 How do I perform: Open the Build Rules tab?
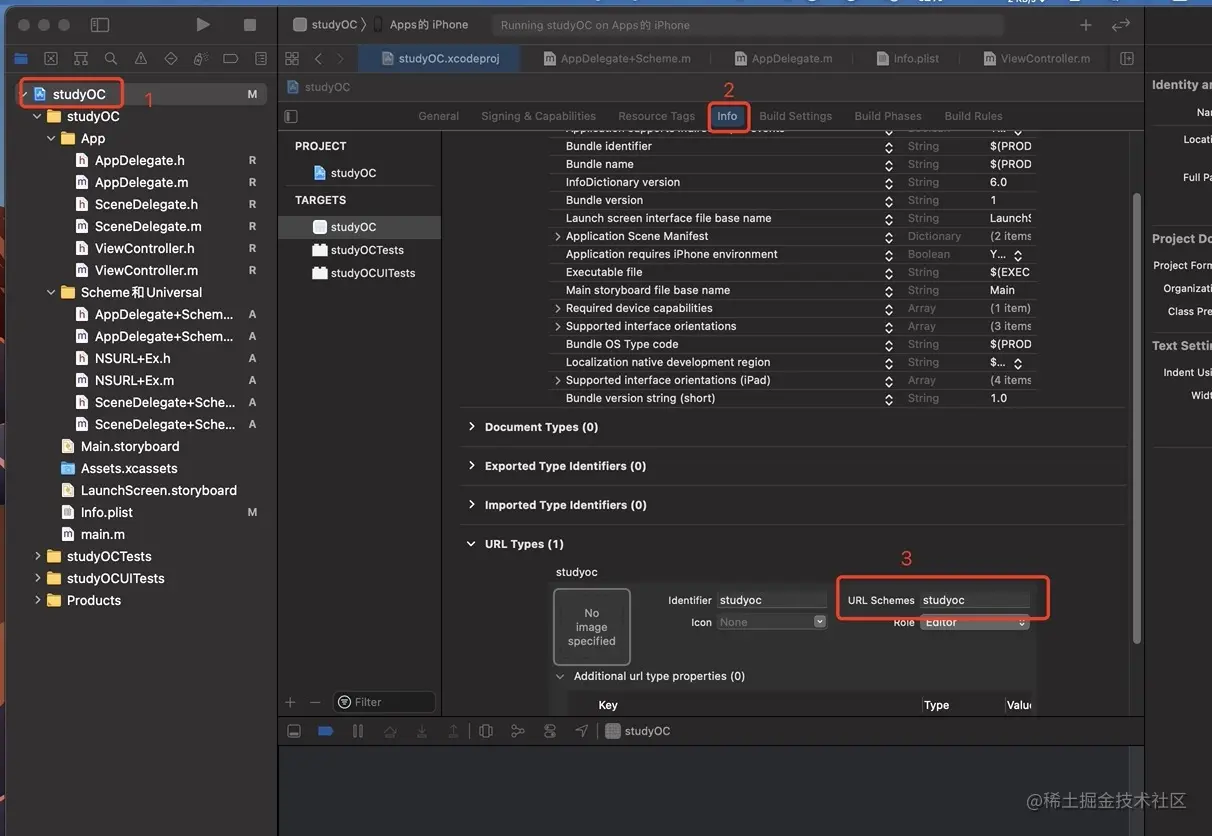973,116
